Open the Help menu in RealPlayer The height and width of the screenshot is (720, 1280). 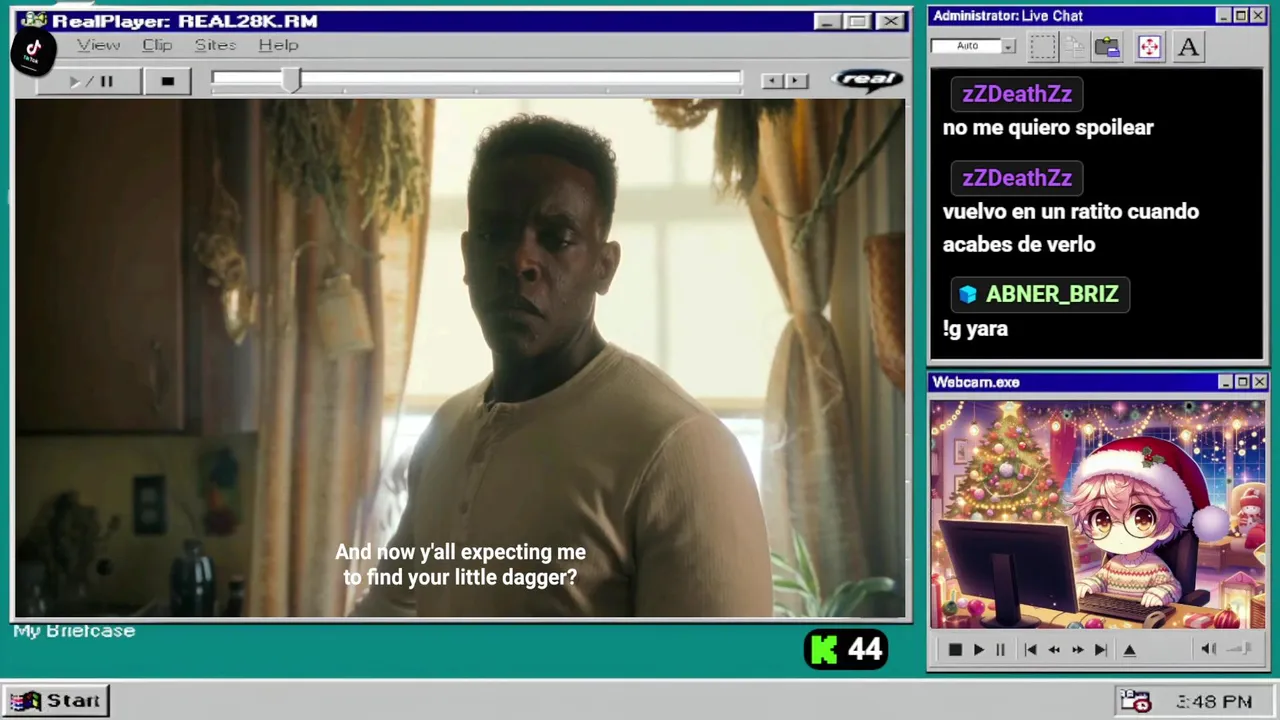point(278,45)
